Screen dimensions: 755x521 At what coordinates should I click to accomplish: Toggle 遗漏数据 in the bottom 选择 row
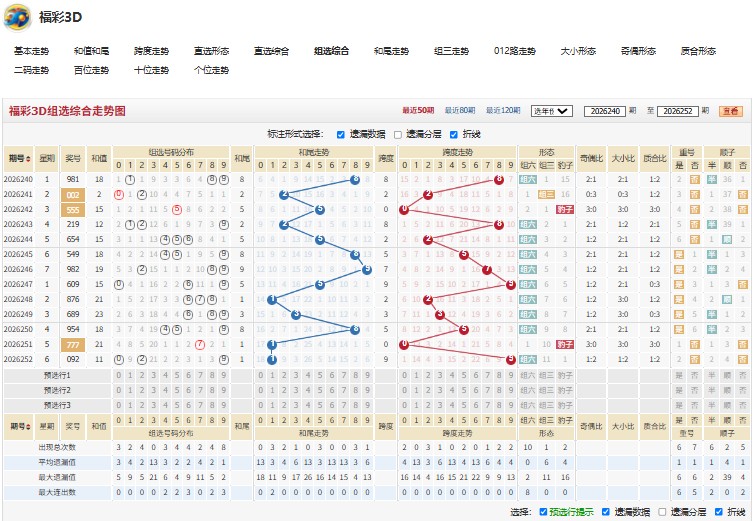tap(606, 512)
